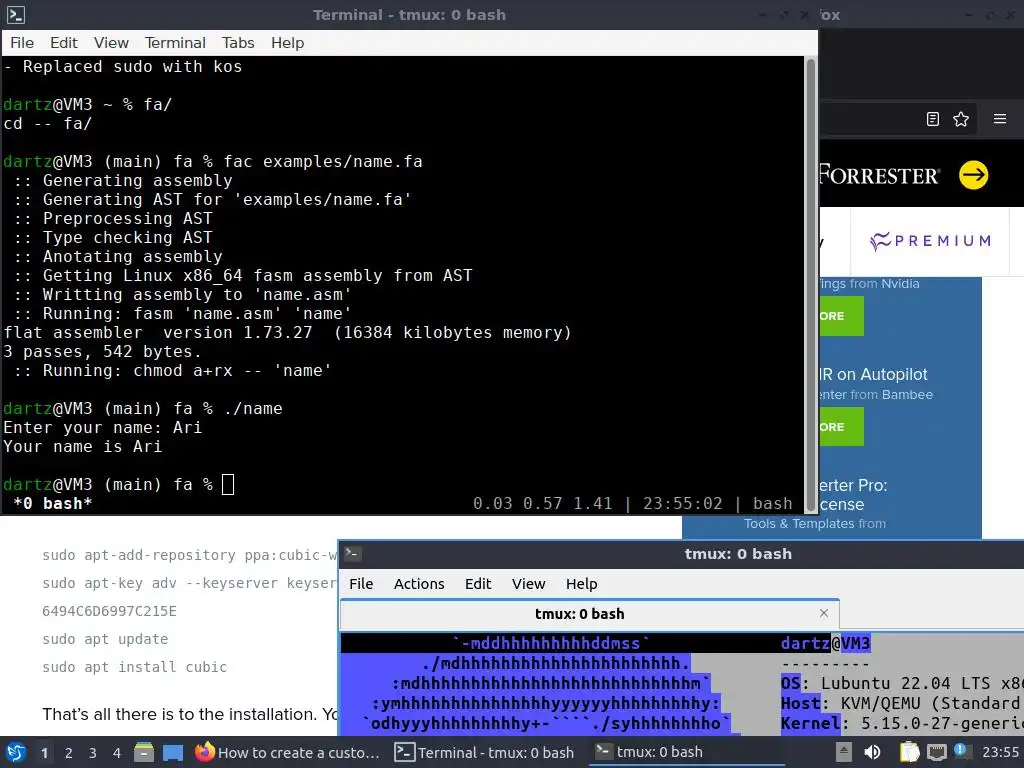Open the Edit menu in the lower terminal window
Screen dimensions: 1024x768
point(477,584)
